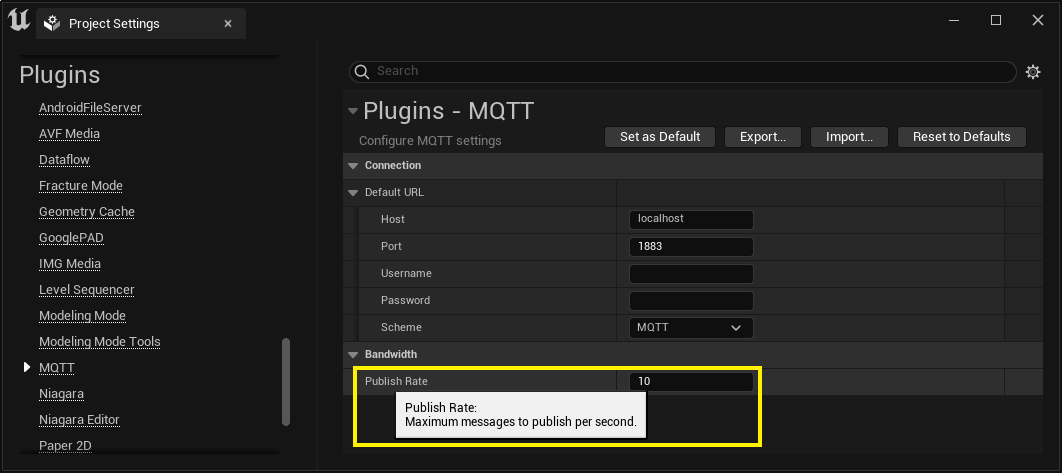This screenshot has width=1062, height=473.
Task: Click the sidebar vertical scrollbar thumb
Action: coord(286,382)
